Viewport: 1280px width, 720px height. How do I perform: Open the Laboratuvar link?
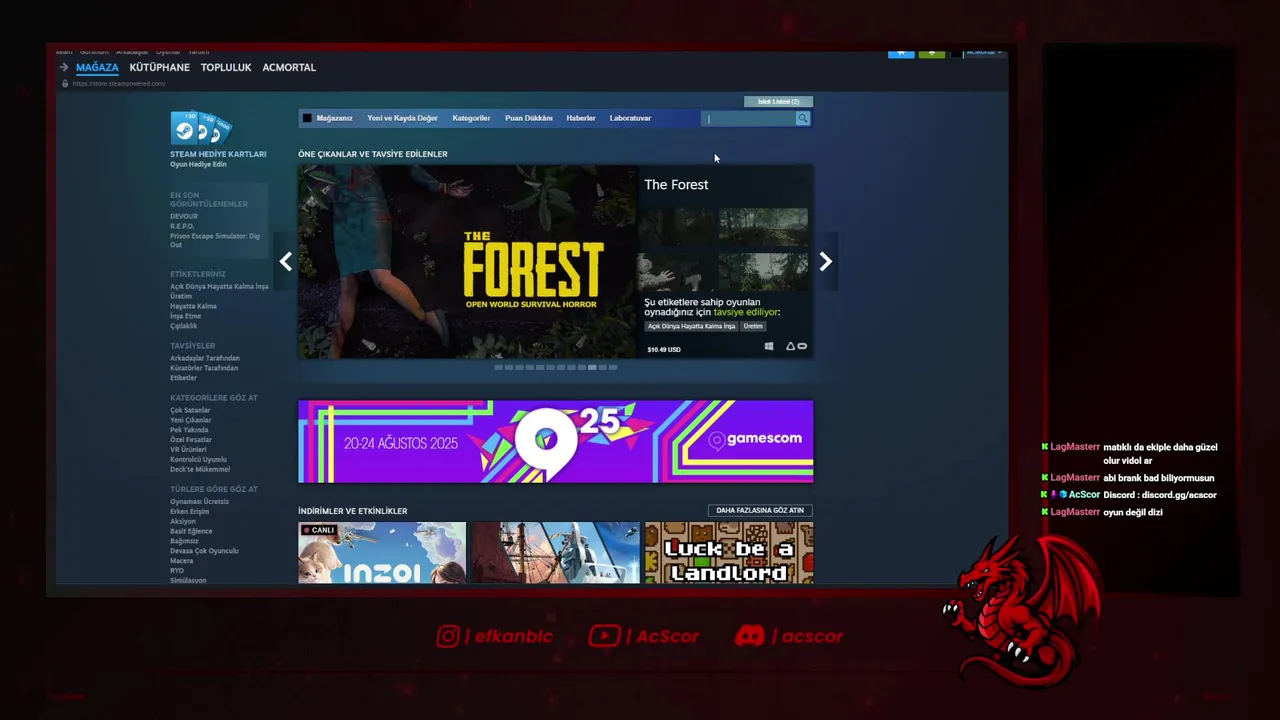(x=630, y=118)
